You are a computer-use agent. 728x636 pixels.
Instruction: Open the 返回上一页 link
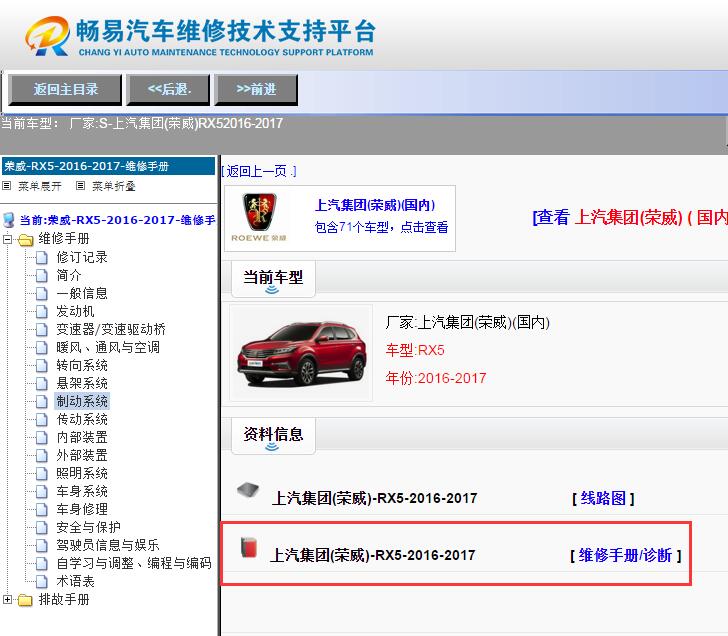point(259,171)
